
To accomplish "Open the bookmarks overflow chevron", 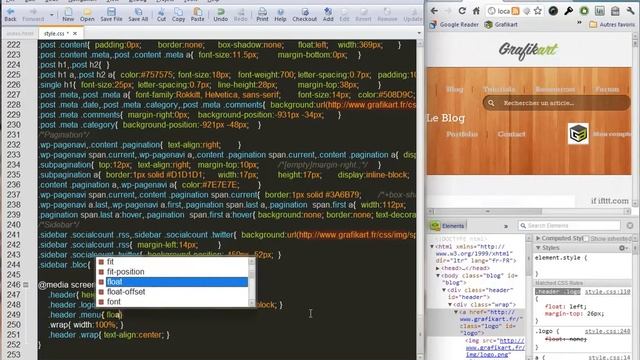I will tap(579, 23).
